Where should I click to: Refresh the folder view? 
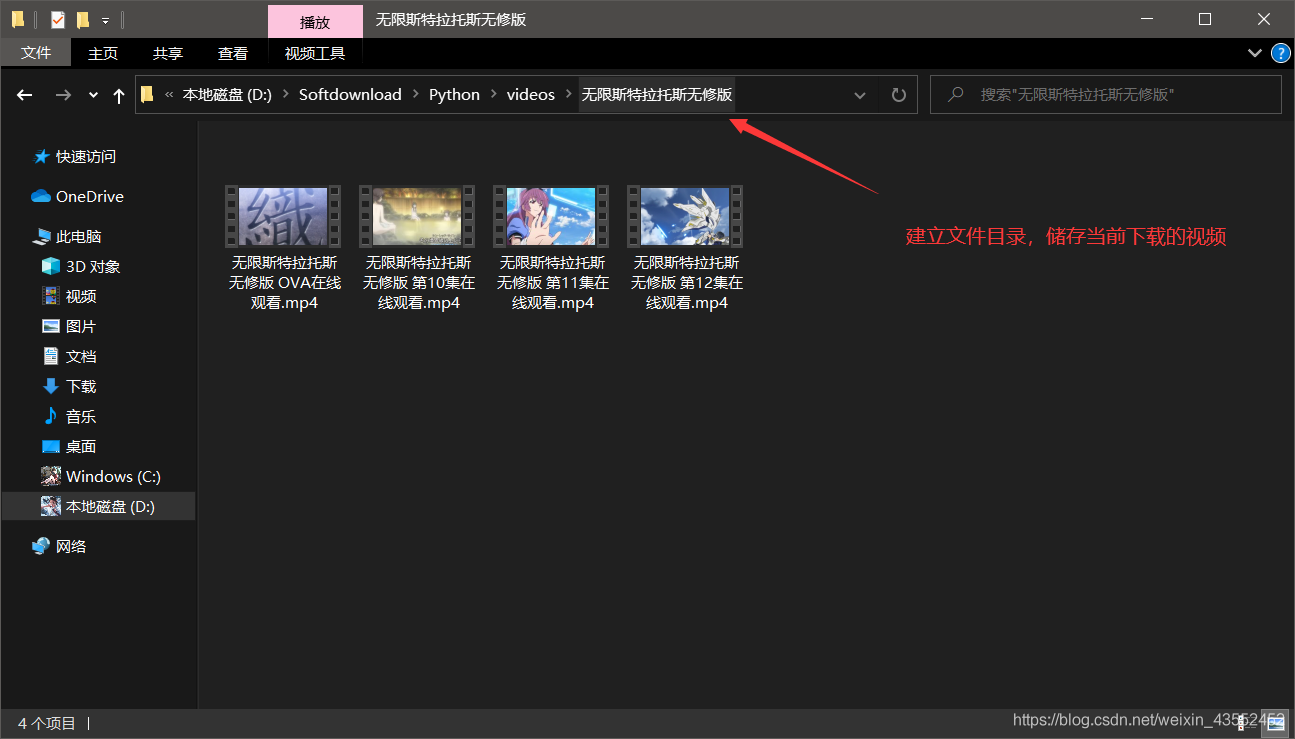click(898, 95)
